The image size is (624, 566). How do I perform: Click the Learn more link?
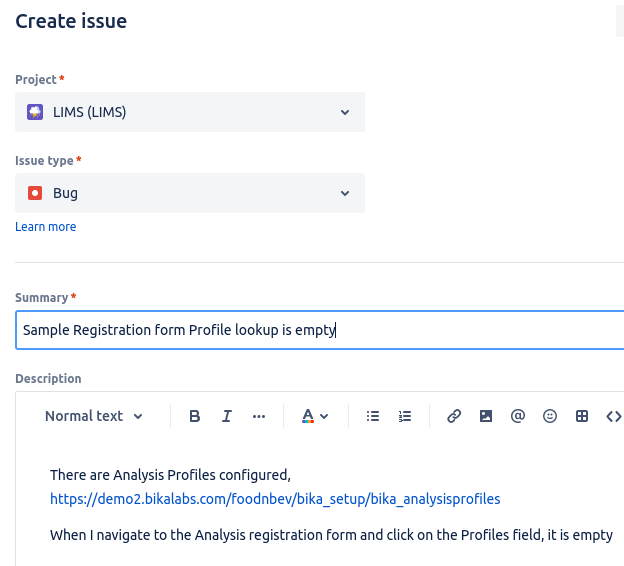(x=46, y=227)
